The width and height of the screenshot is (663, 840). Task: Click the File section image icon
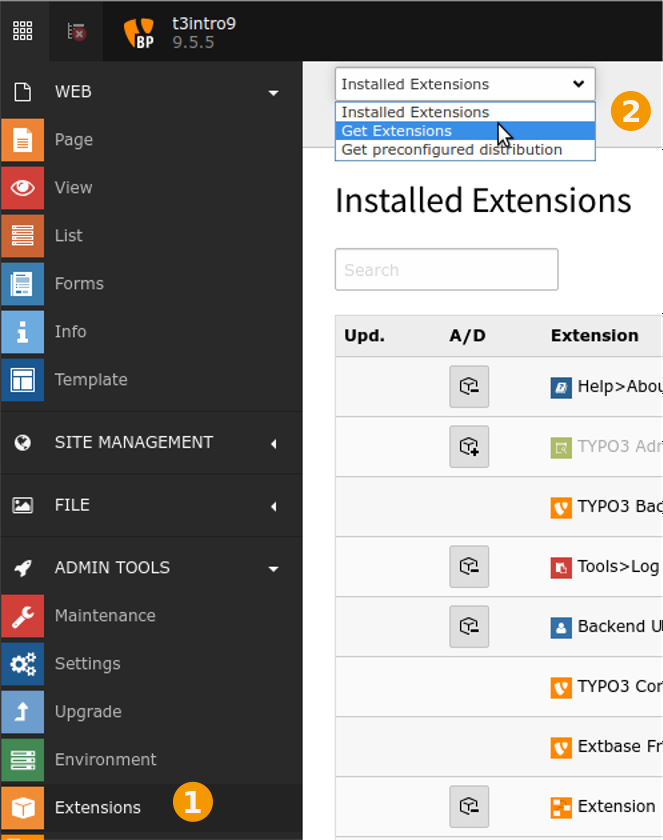tap(22, 505)
